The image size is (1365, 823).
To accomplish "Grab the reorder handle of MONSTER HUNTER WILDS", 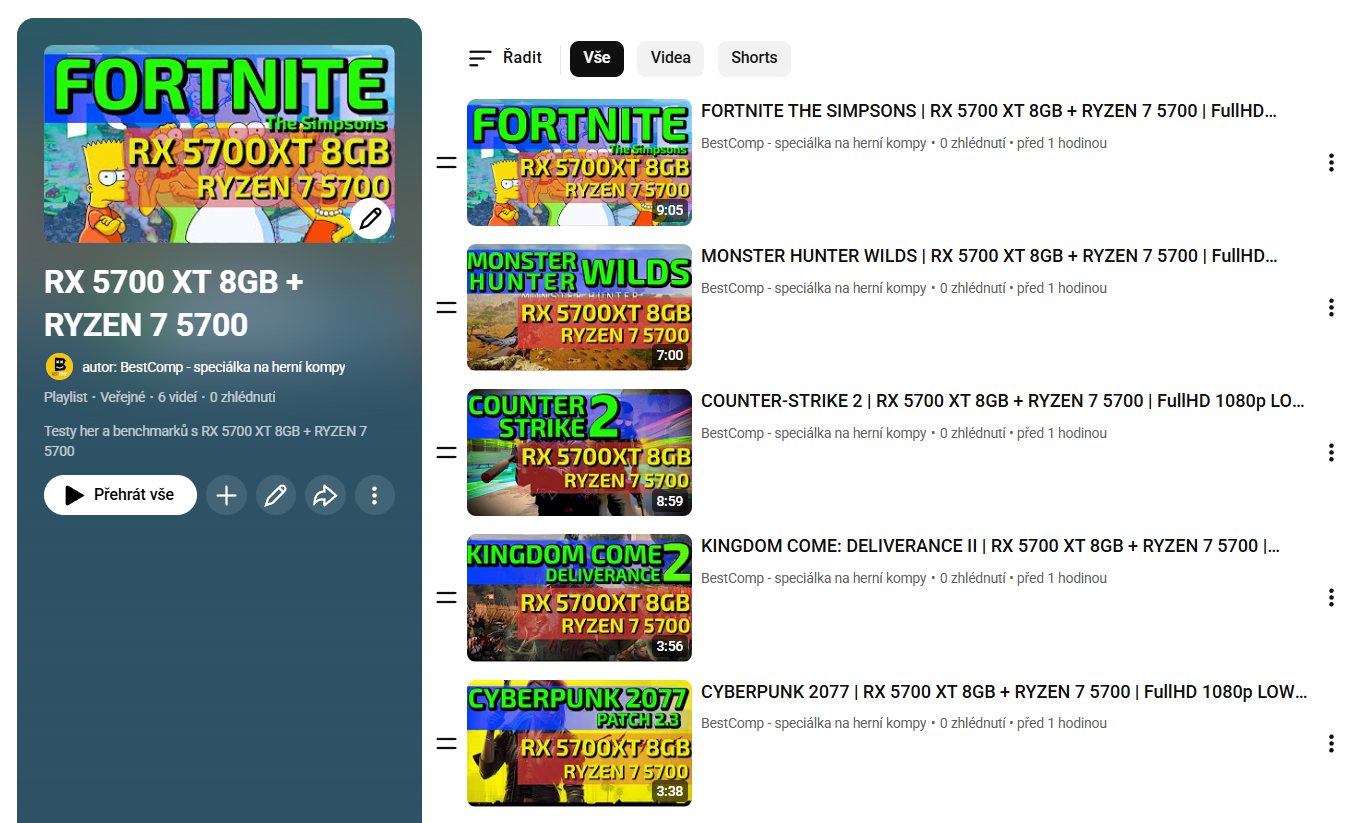I will tap(446, 307).
